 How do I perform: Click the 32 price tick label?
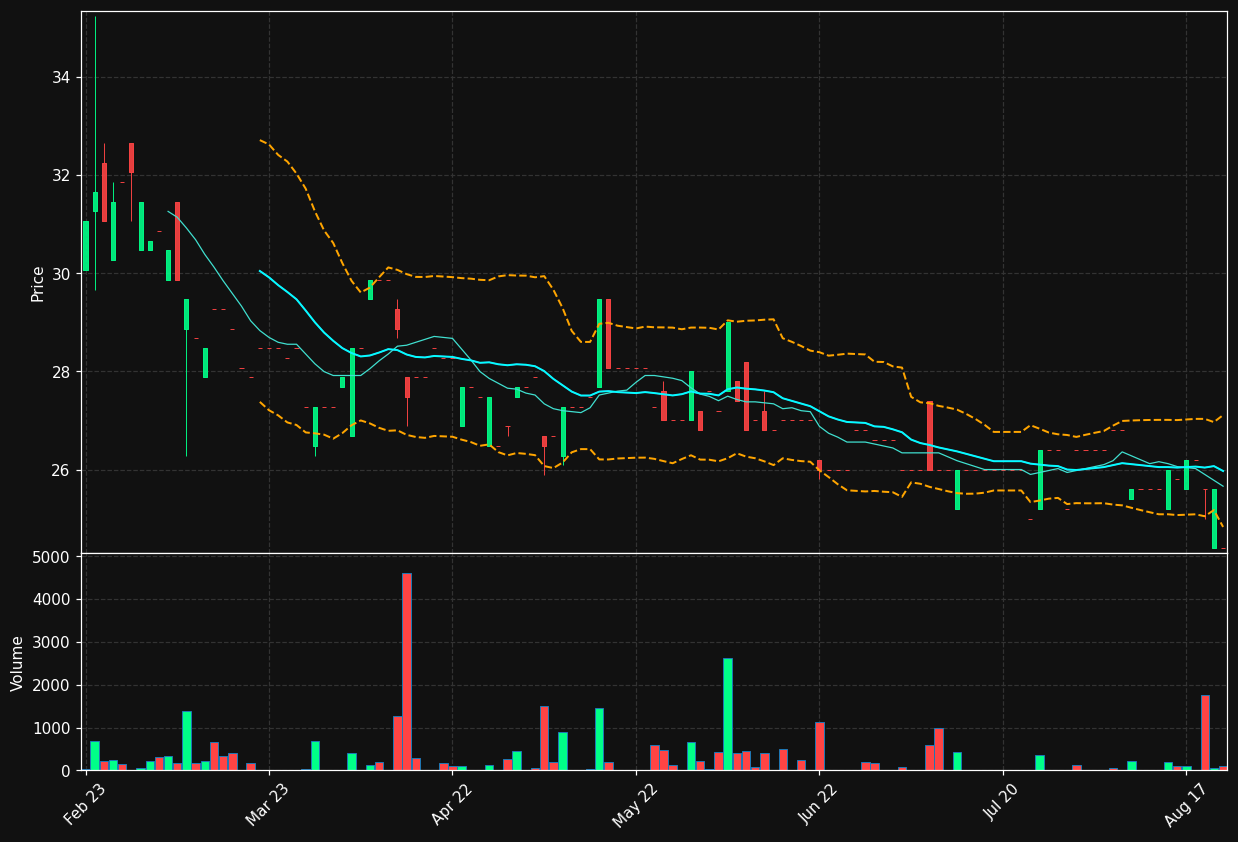click(63, 176)
